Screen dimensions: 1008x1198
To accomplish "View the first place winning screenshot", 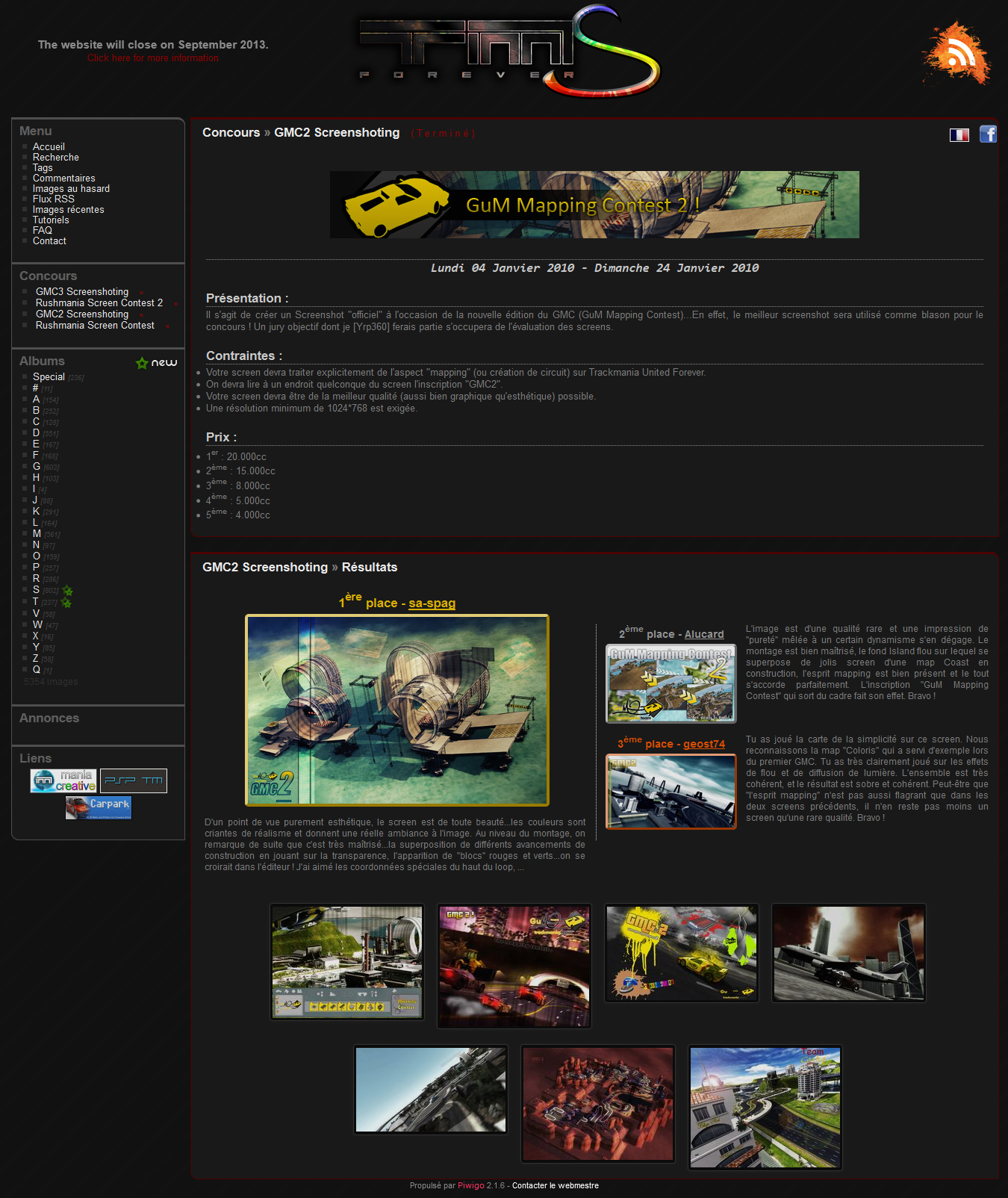I will click(397, 710).
